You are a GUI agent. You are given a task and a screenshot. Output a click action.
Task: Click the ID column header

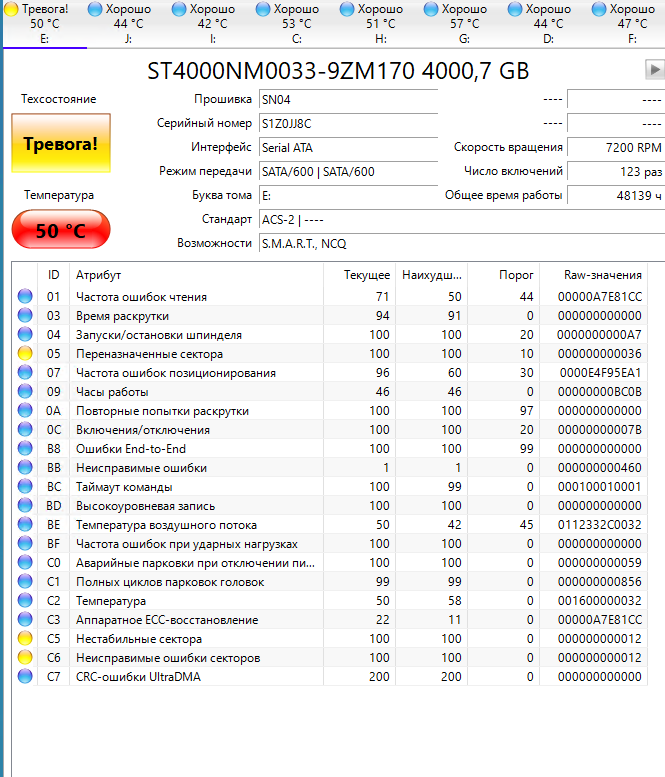click(54, 275)
